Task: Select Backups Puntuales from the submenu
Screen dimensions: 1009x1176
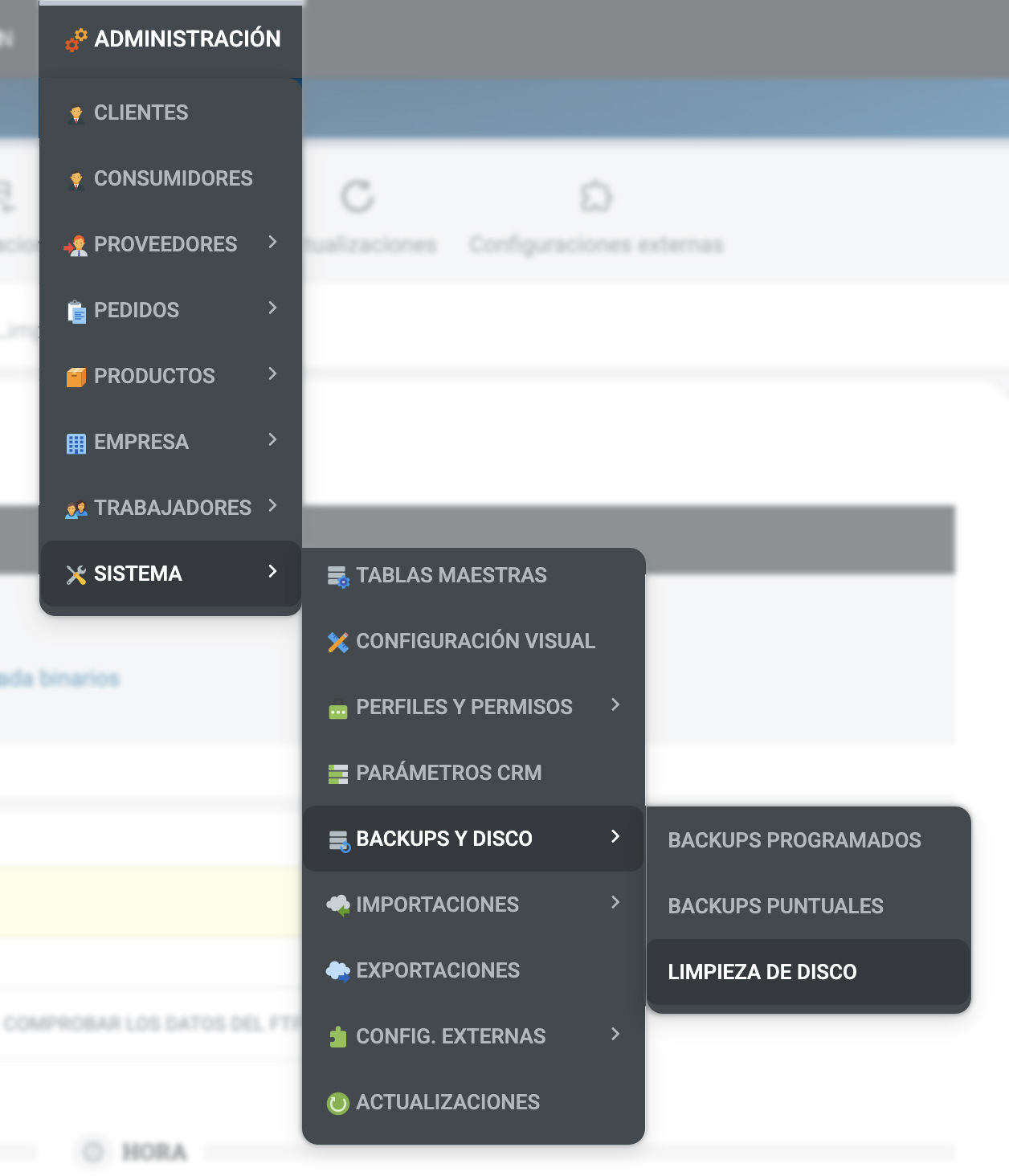Action: pos(808,906)
